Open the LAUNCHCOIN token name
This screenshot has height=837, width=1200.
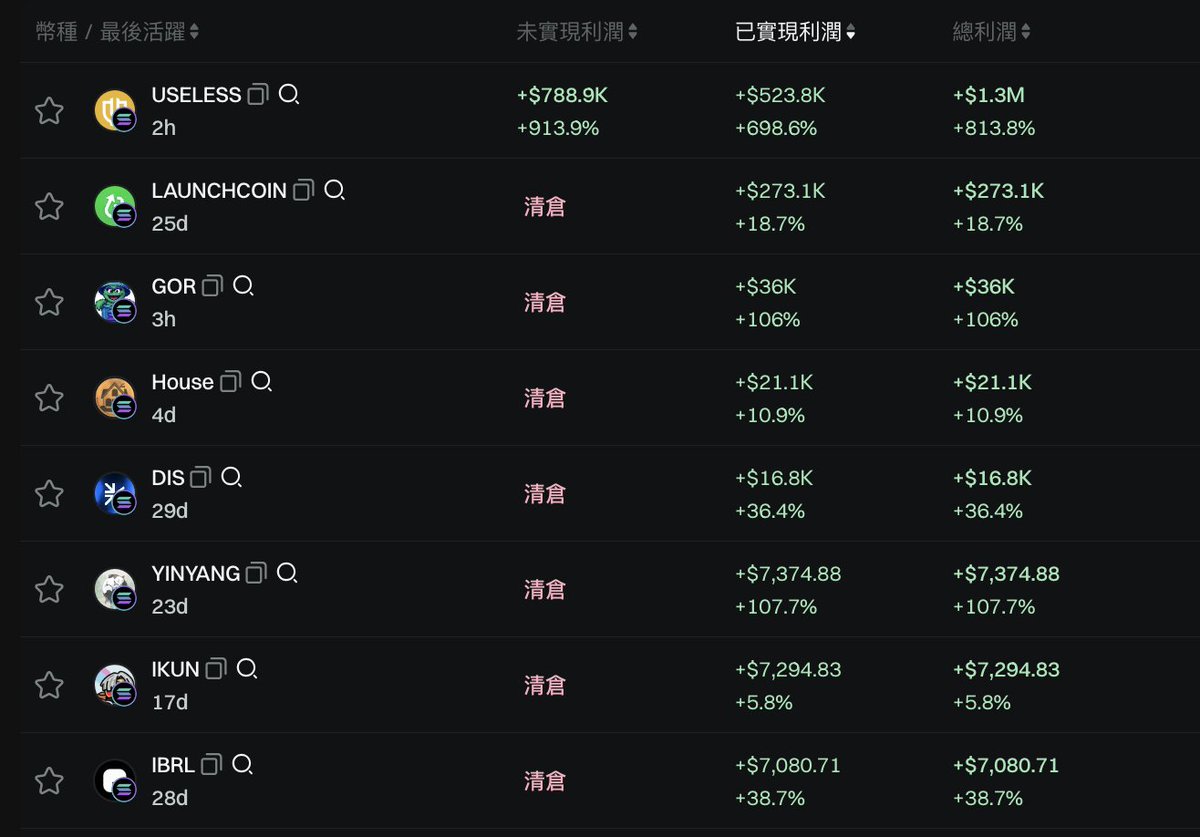[219, 190]
